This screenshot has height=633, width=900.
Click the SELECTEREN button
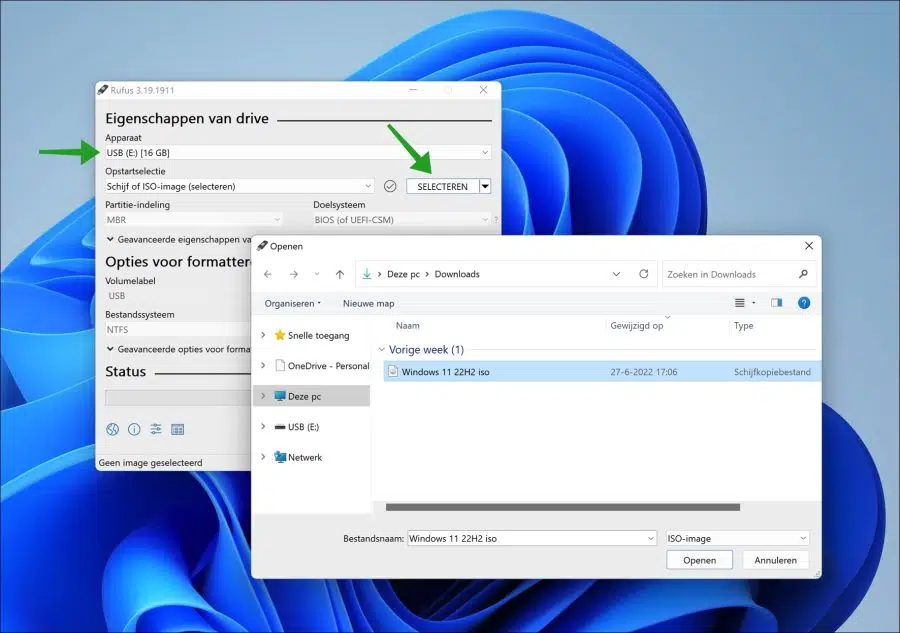[443, 186]
